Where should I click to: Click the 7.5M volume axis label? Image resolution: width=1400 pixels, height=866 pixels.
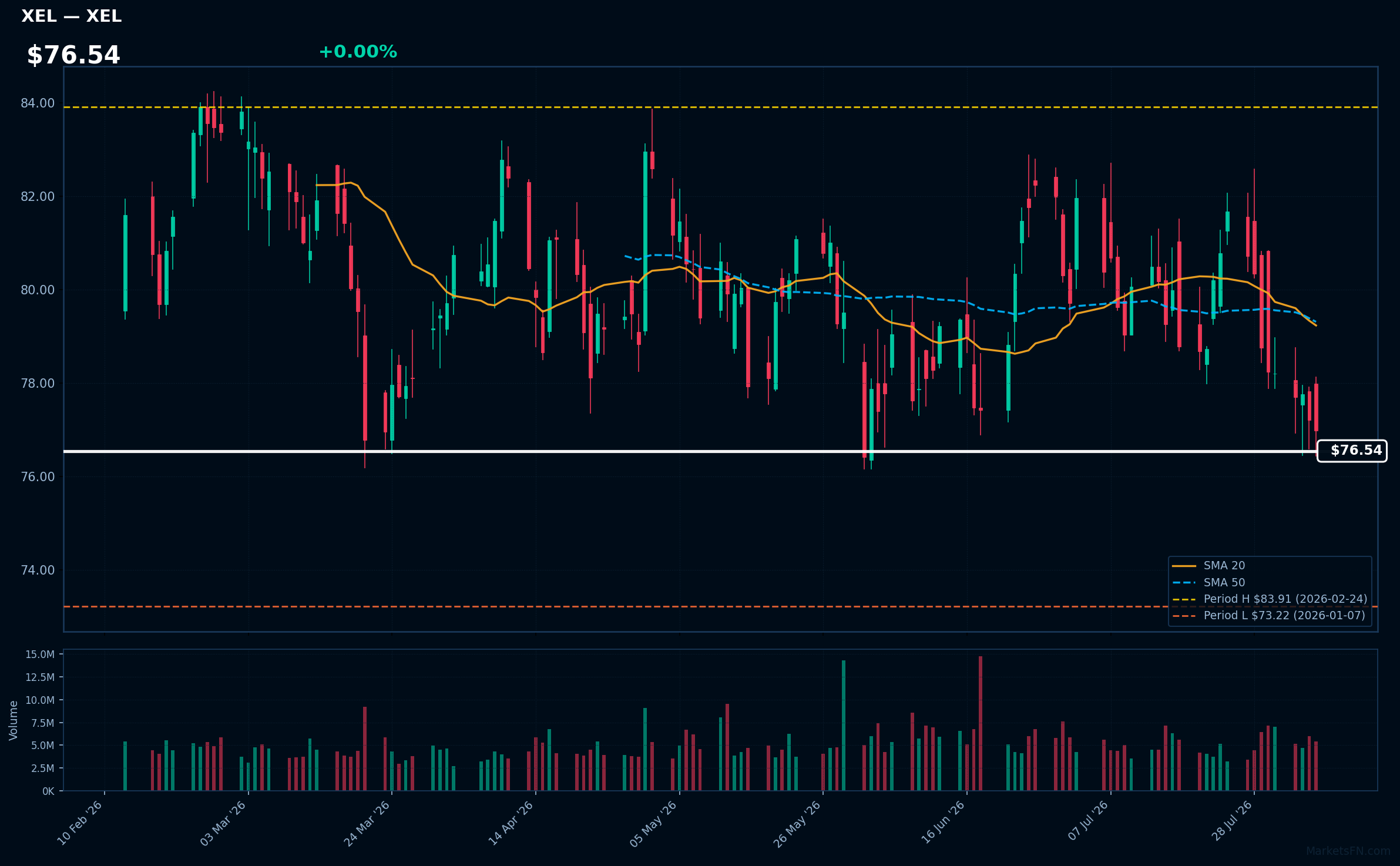coord(43,723)
